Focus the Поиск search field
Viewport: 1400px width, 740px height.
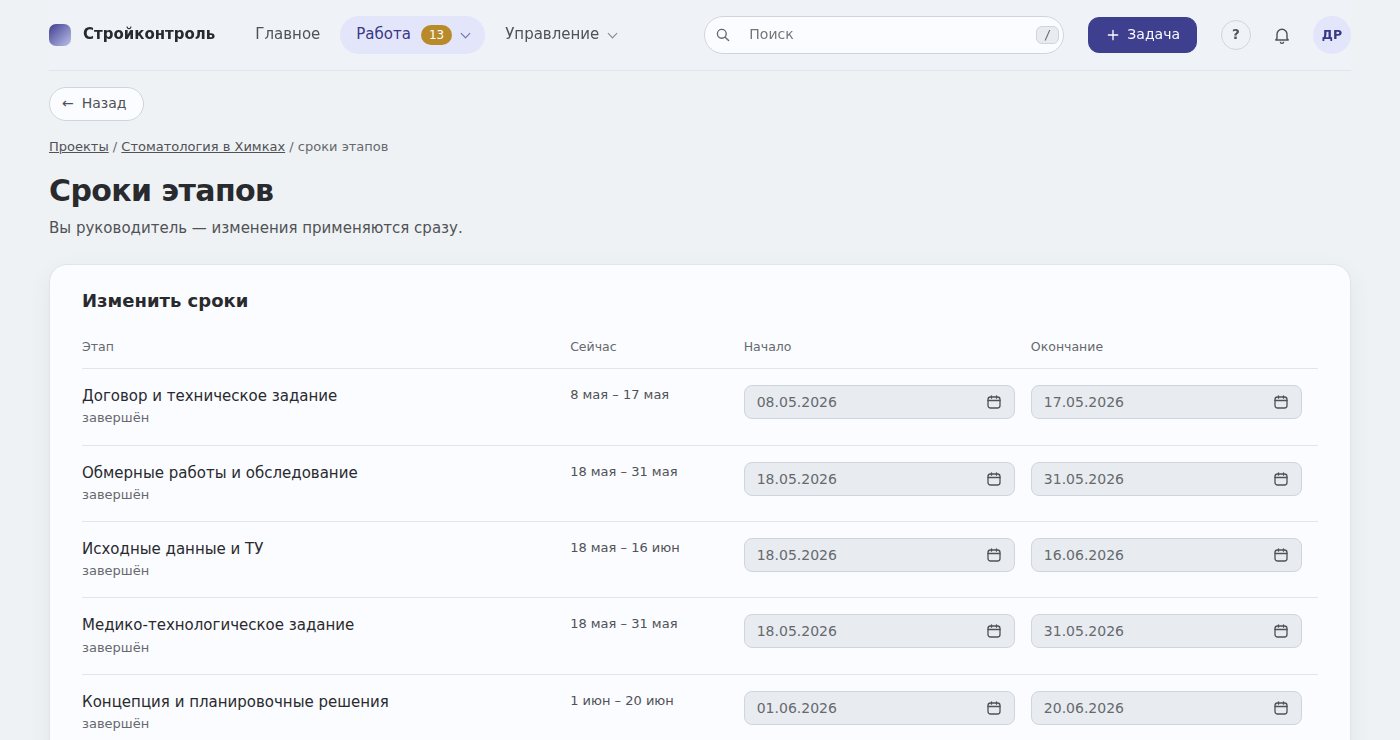[x=884, y=35]
